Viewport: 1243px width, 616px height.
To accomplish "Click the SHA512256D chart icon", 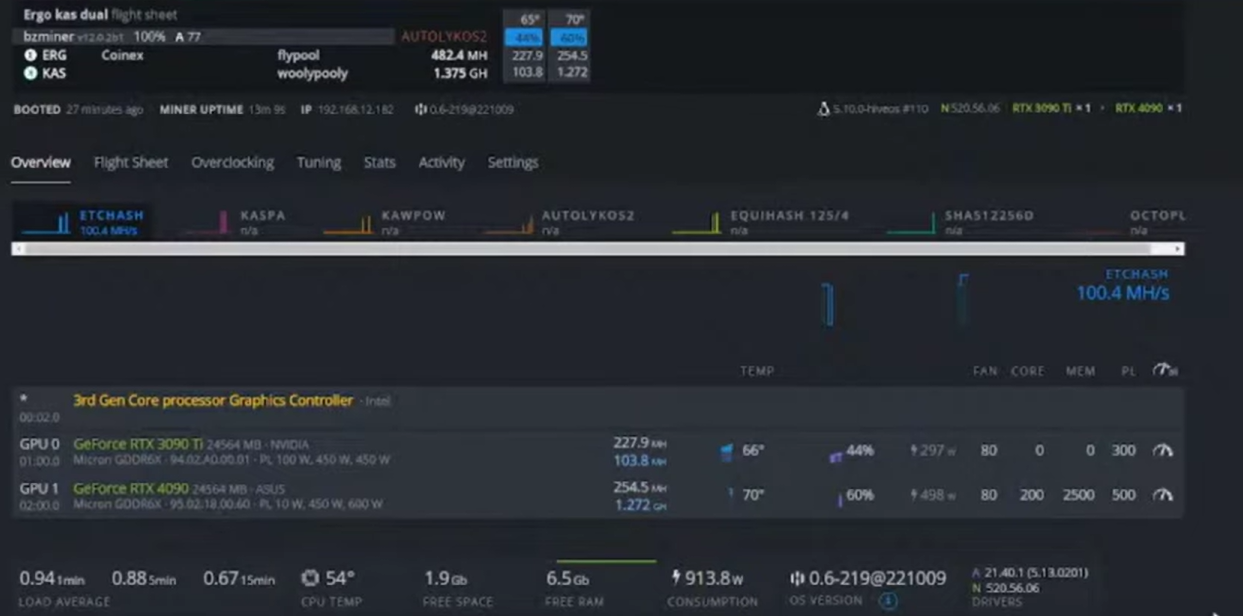I will 911,222.
